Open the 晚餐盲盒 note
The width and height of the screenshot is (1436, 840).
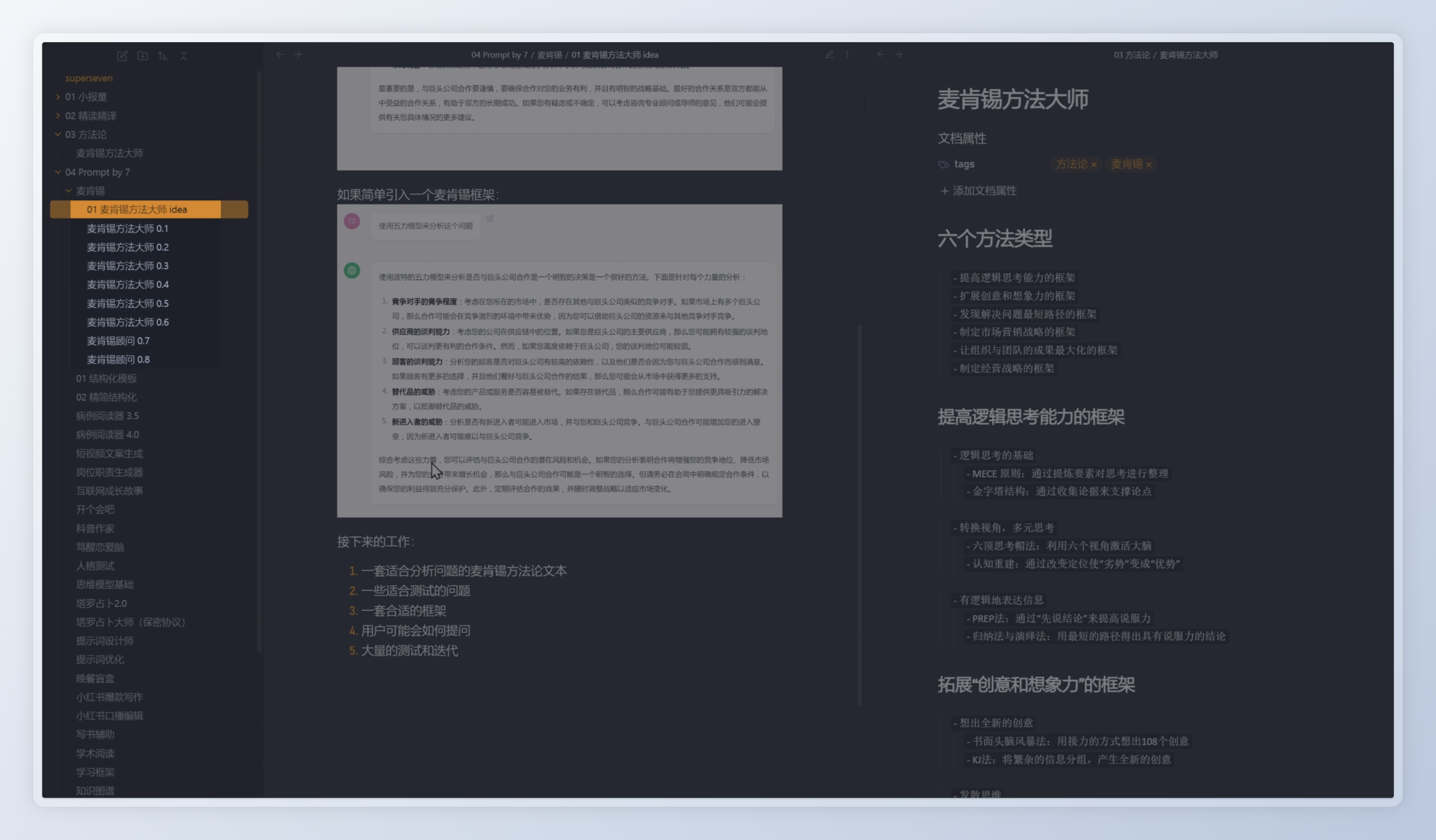(x=95, y=678)
